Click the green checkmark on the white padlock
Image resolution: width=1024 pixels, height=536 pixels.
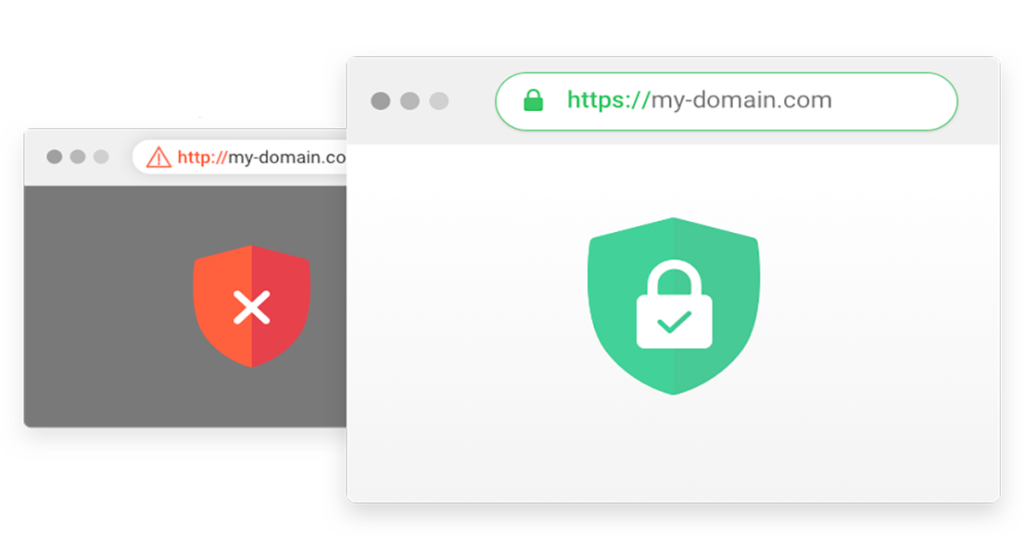point(674,321)
